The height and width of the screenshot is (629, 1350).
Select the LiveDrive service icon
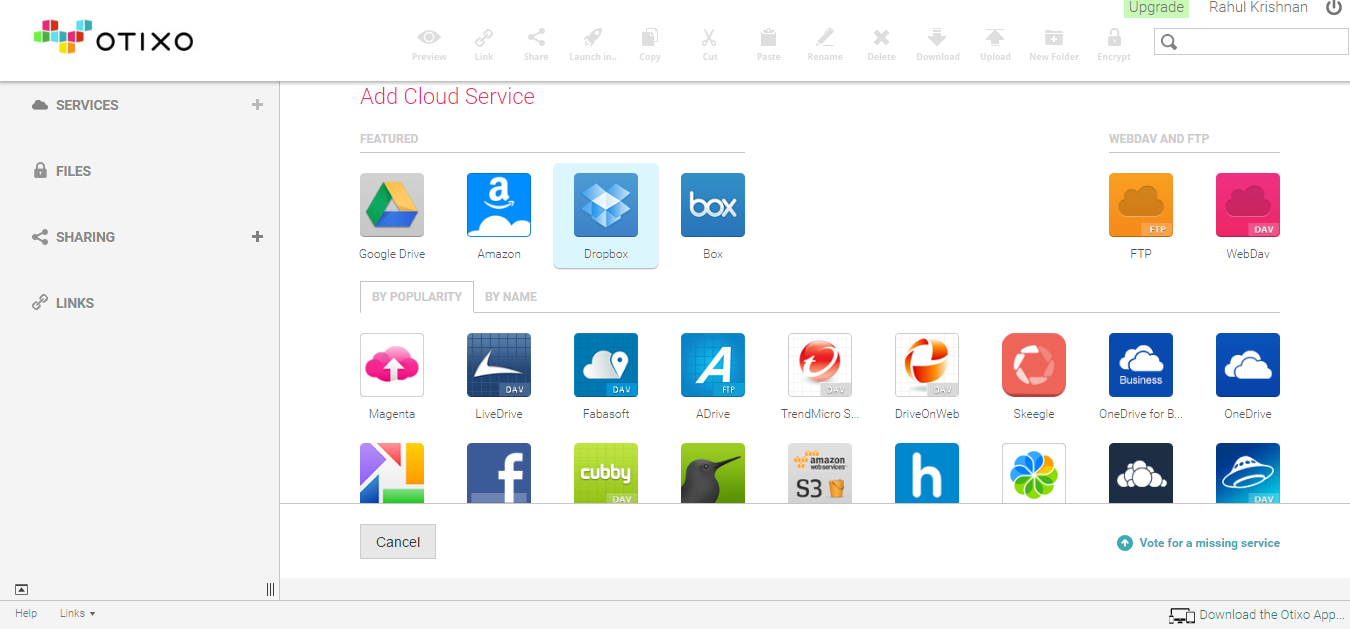tap(499, 365)
